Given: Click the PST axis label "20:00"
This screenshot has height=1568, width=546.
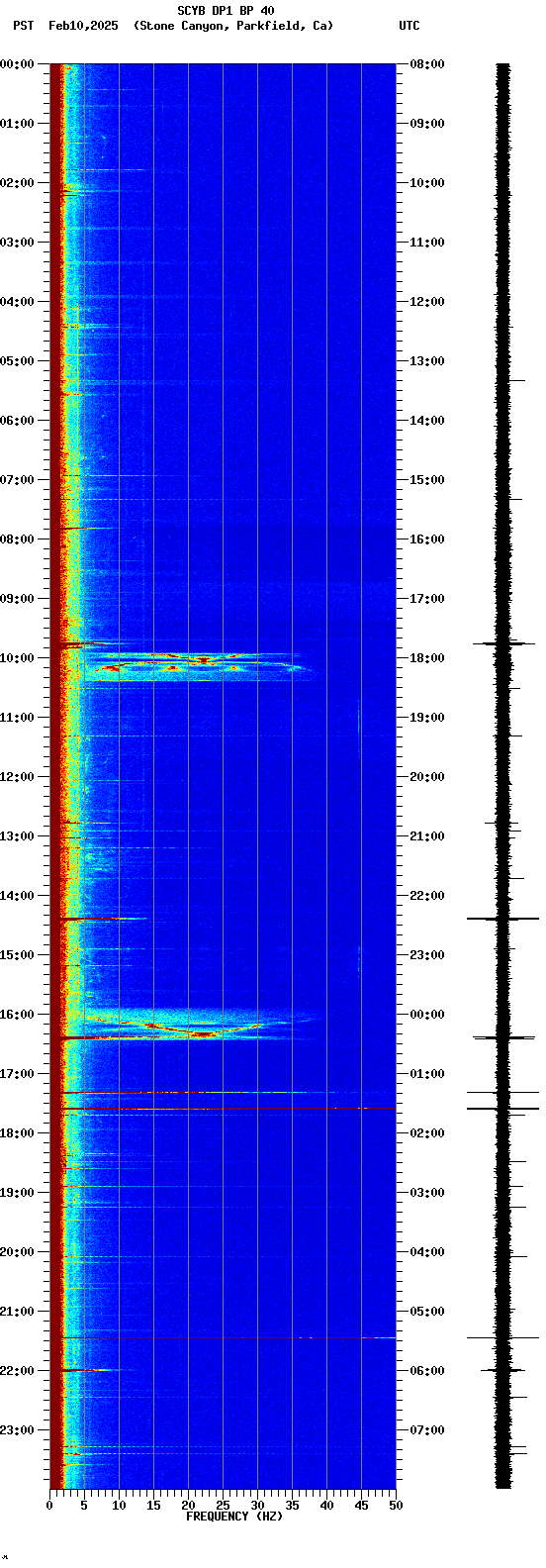Looking at the screenshot, I should 18,1252.
